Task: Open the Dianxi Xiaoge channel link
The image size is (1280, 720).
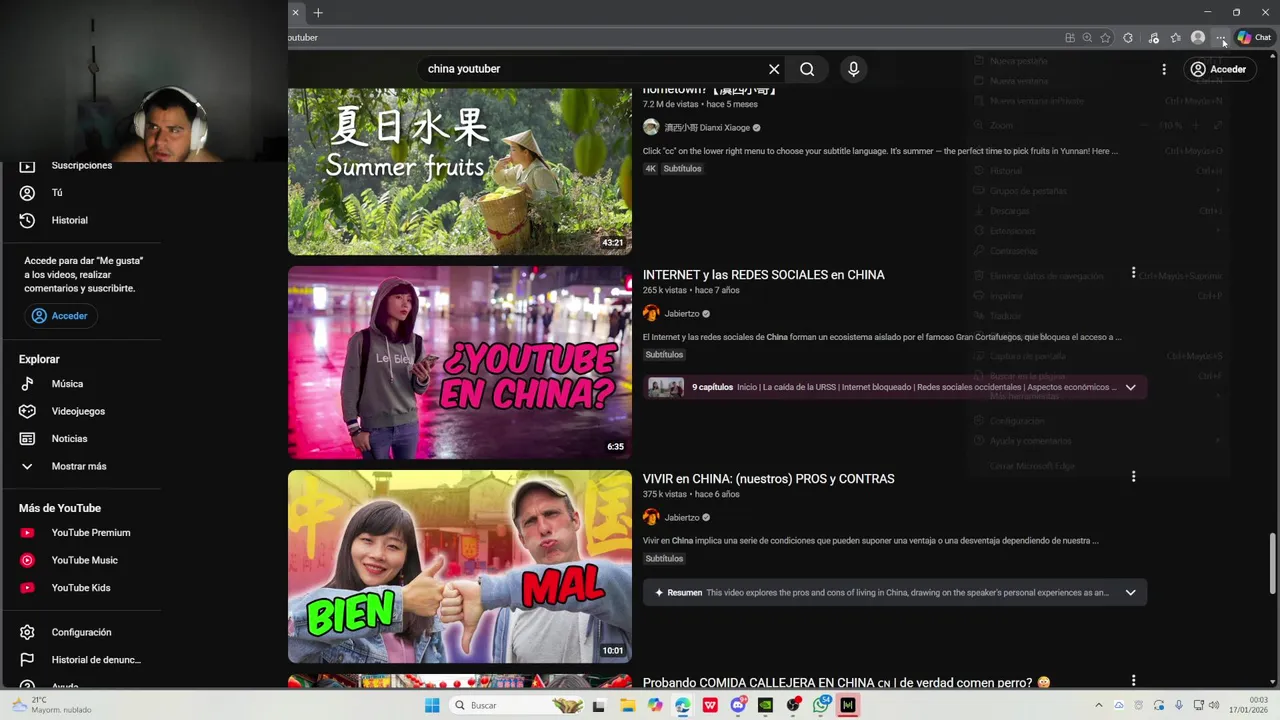Action: 706,128
